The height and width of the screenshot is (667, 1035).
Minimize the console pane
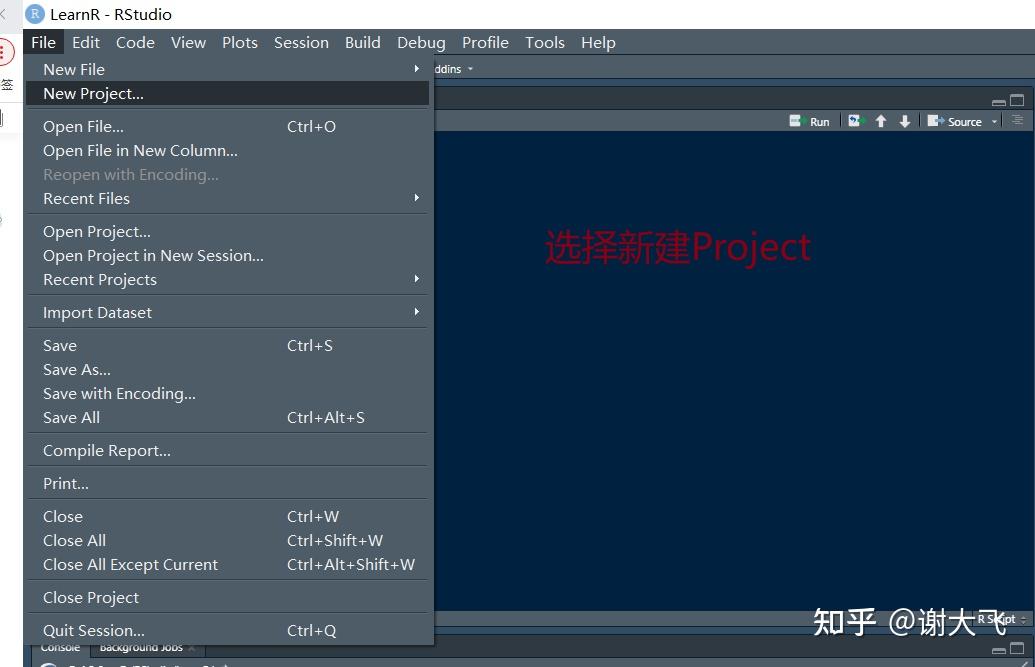tap(999, 650)
